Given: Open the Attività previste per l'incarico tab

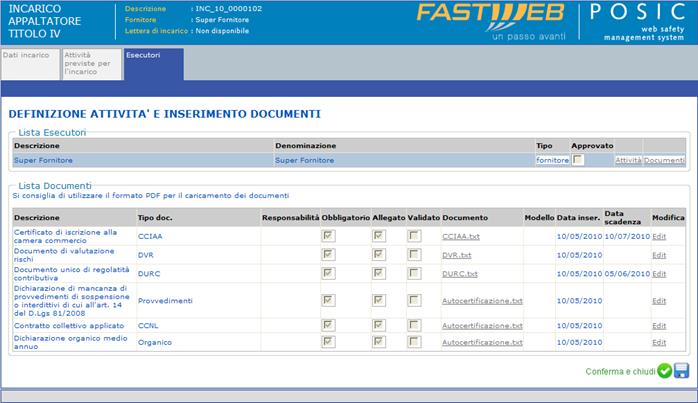Looking at the screenshot, I should pos(92,64).
